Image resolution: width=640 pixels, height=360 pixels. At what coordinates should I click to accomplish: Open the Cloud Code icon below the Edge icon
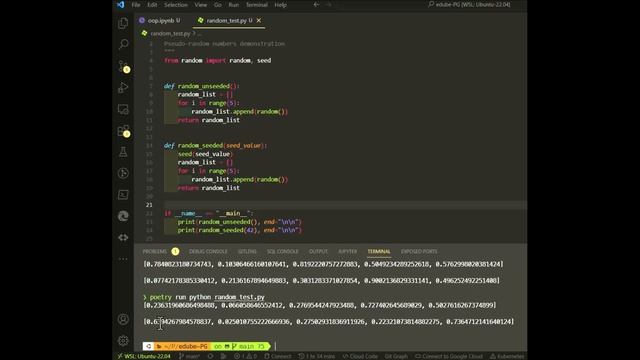(123, 237)
